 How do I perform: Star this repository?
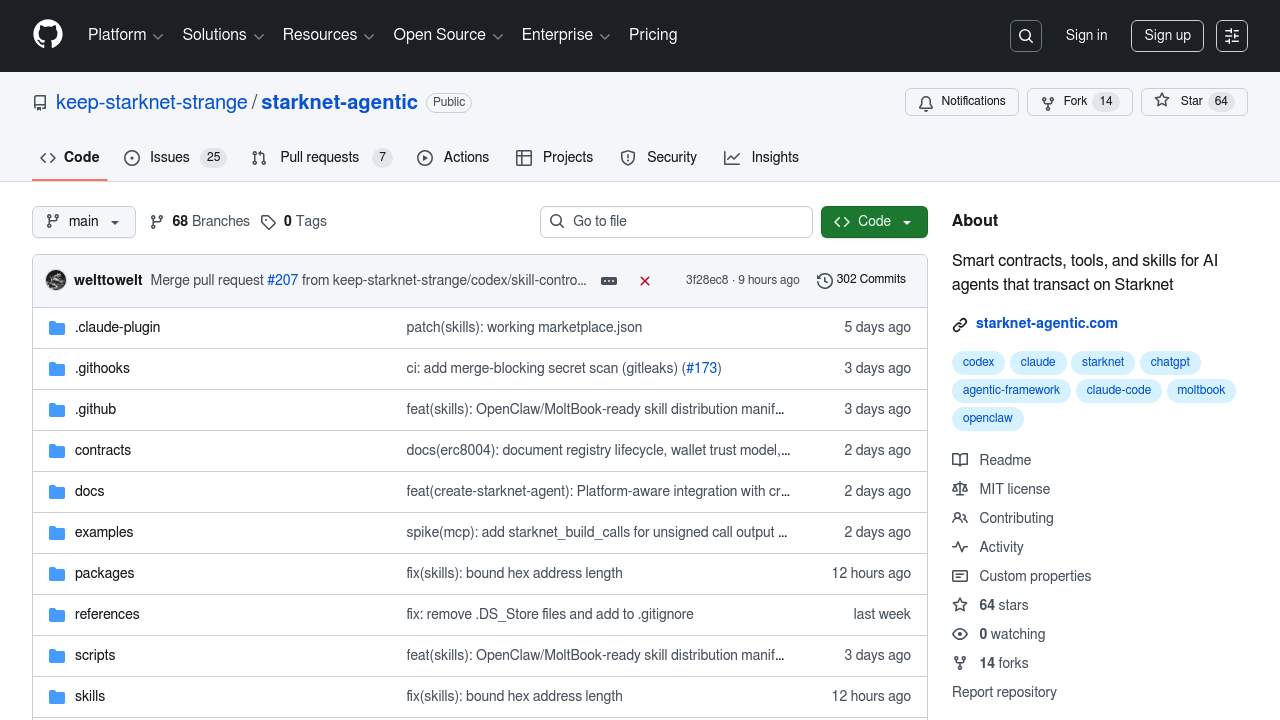[1180, 102]
